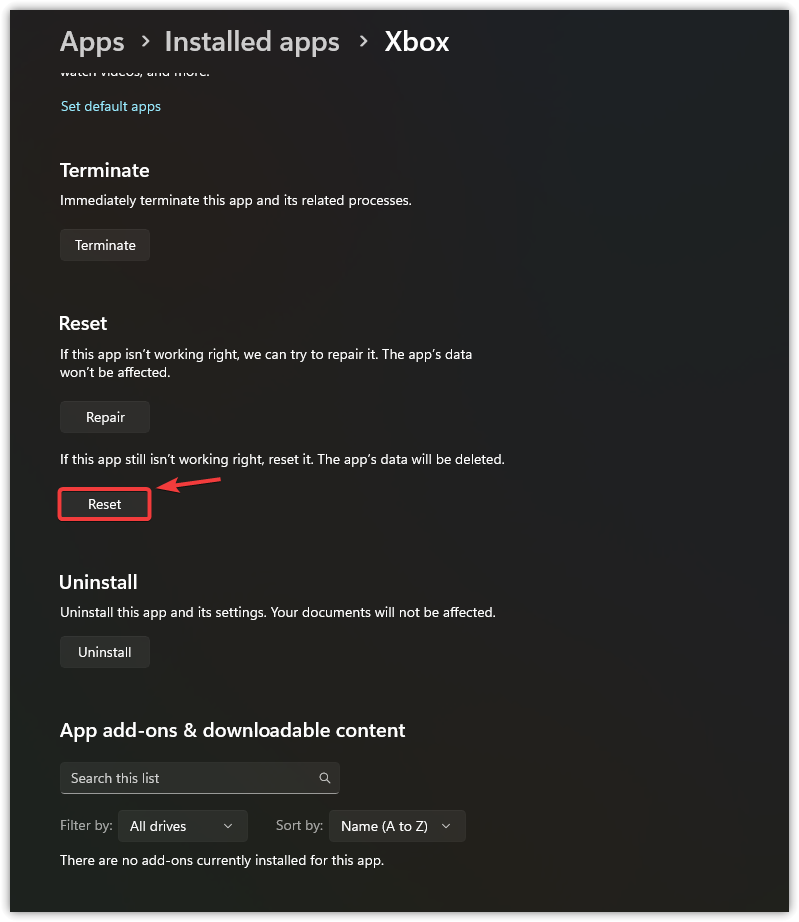Go back to the Apps breadcrumb

92,42
